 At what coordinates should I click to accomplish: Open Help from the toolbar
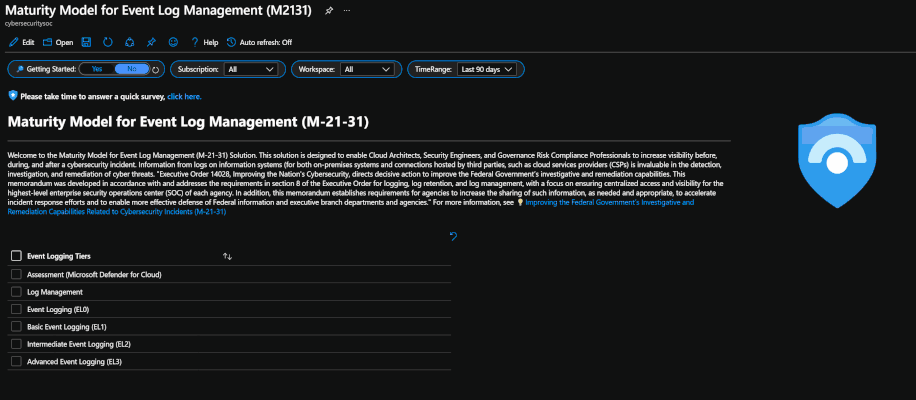204,43
